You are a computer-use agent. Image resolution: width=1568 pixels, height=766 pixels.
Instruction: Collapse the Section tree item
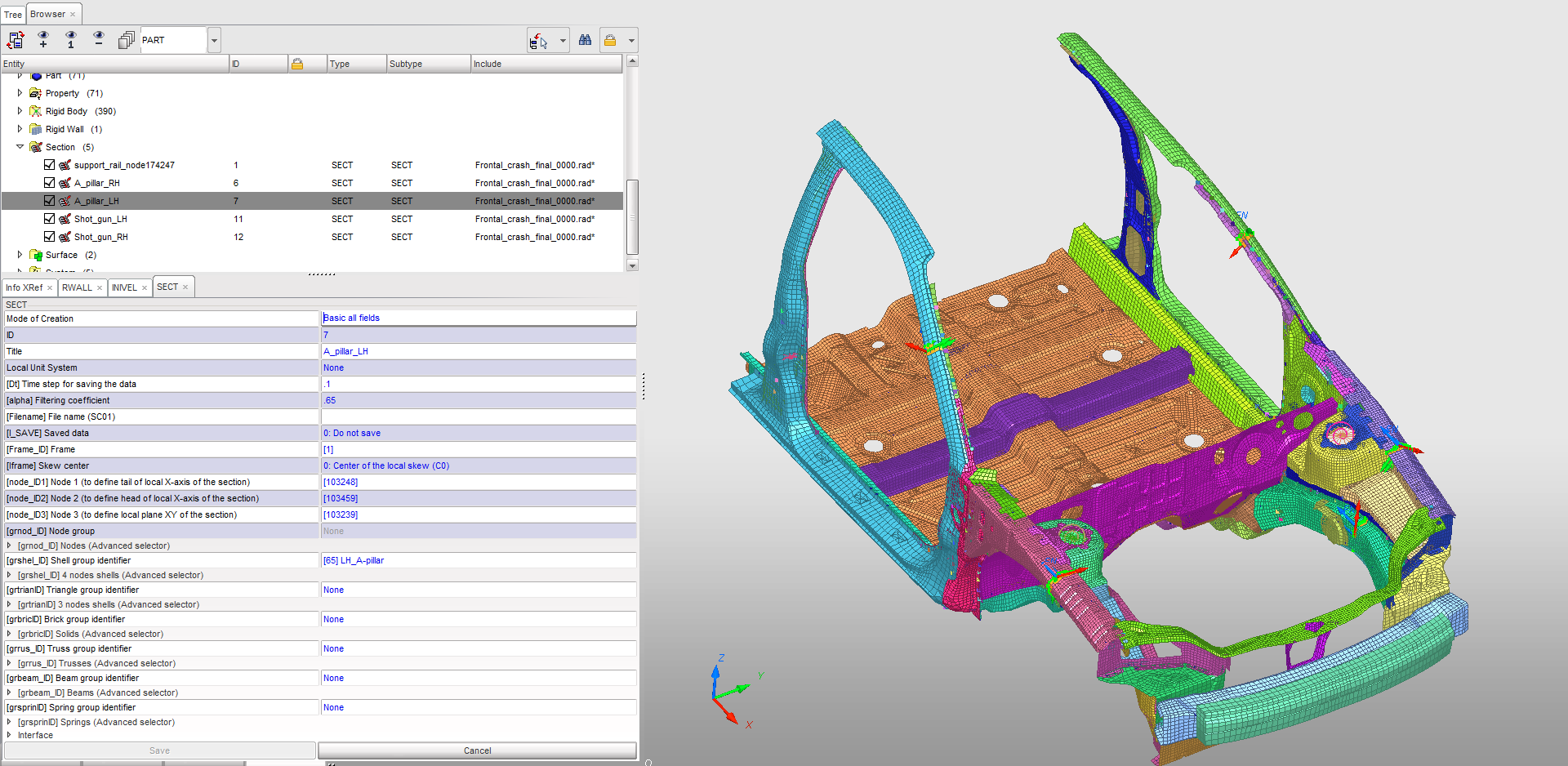point(20,147)
